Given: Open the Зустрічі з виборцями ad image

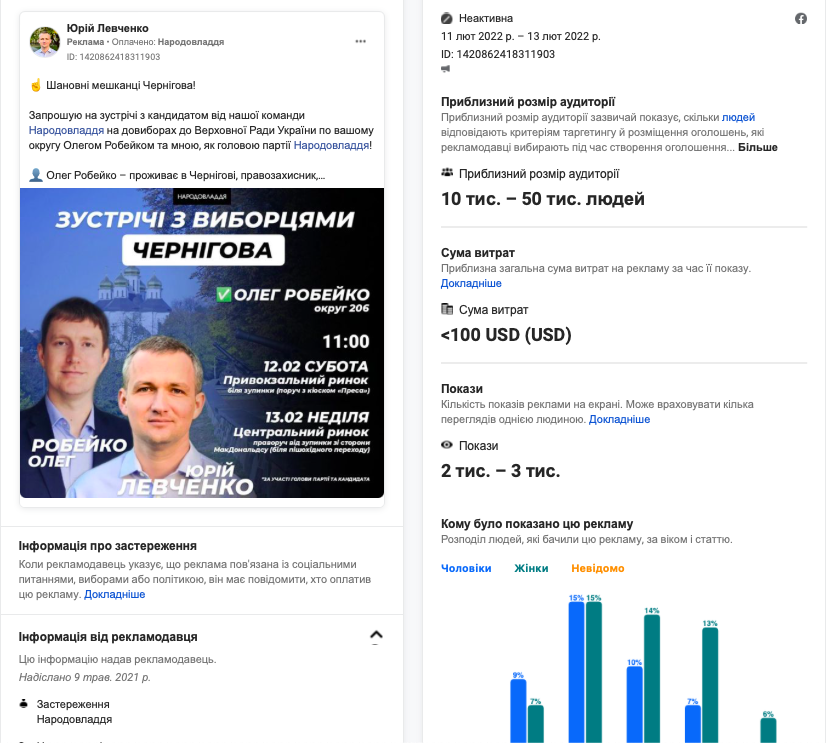Looking at the screenshot, I should tap(202, 343).
